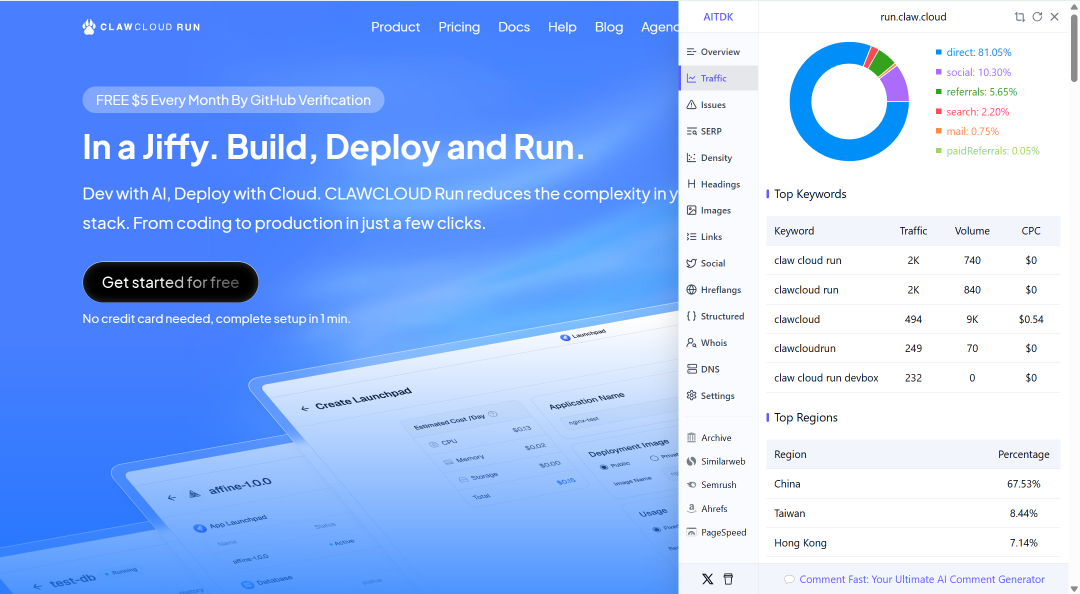
Task: Click the panel vertical scrollbar thumb
Action: pos(1074,48)
